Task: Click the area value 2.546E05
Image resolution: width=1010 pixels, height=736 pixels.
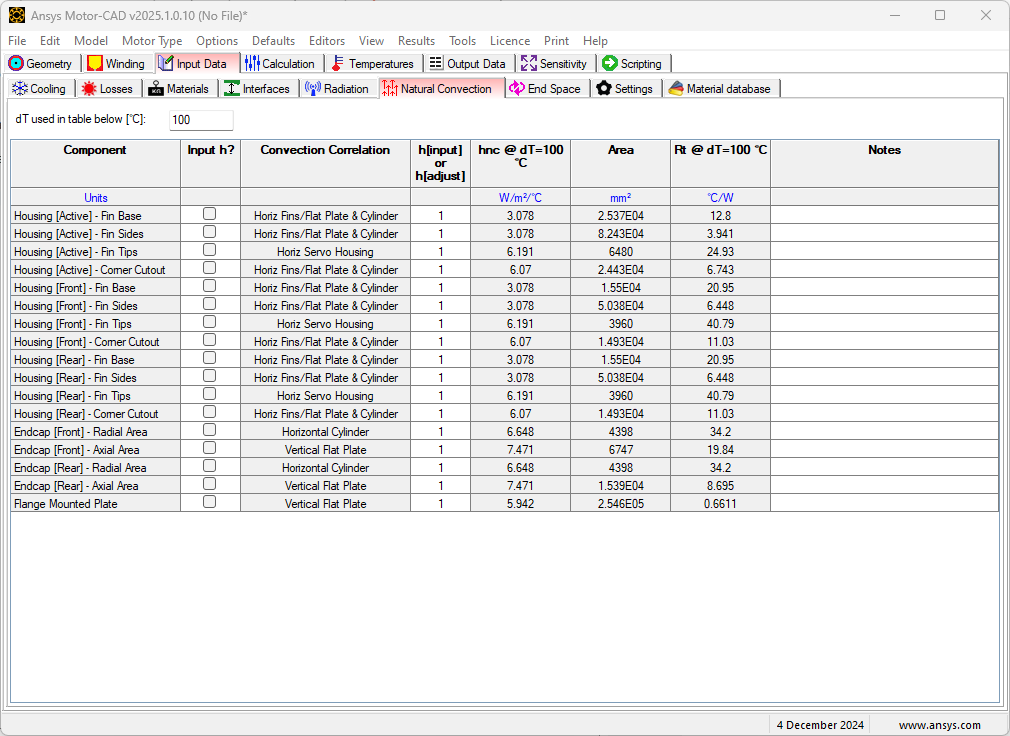Action: [x=620, y=504]
